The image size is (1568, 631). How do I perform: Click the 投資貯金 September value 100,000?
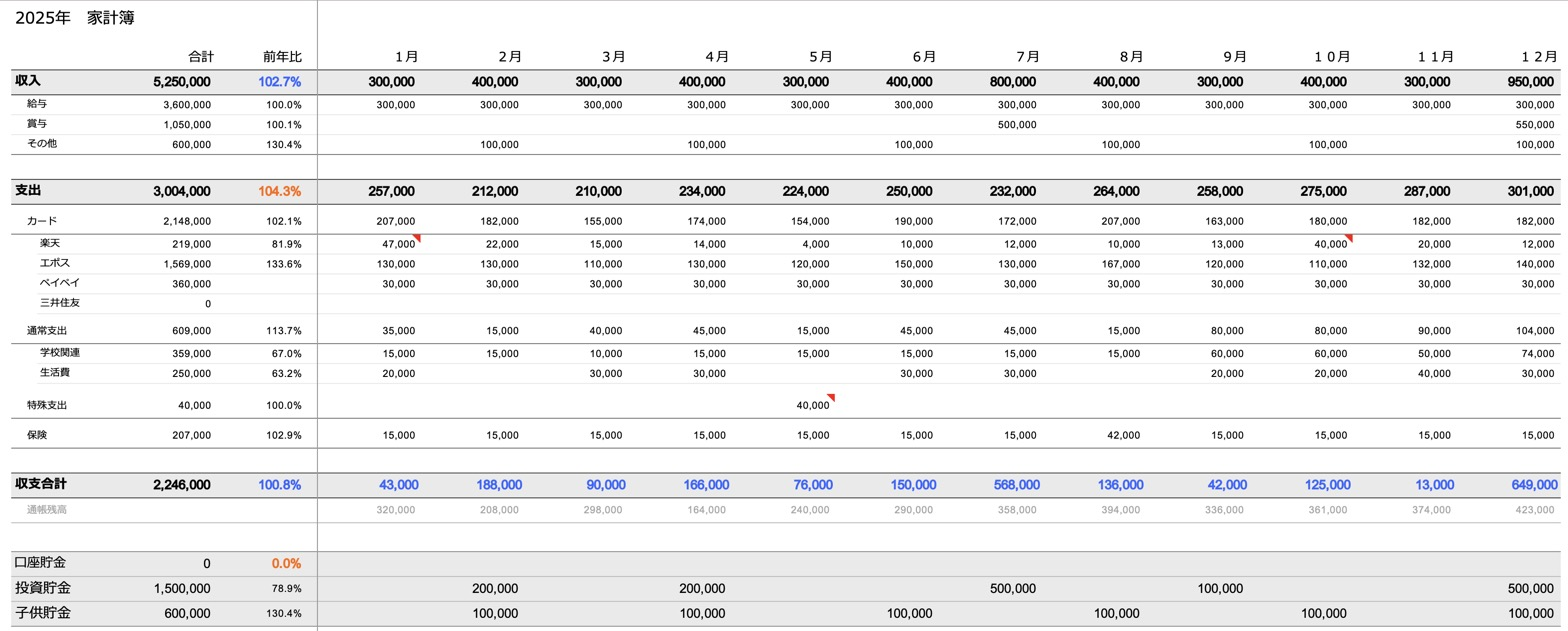1220,589
